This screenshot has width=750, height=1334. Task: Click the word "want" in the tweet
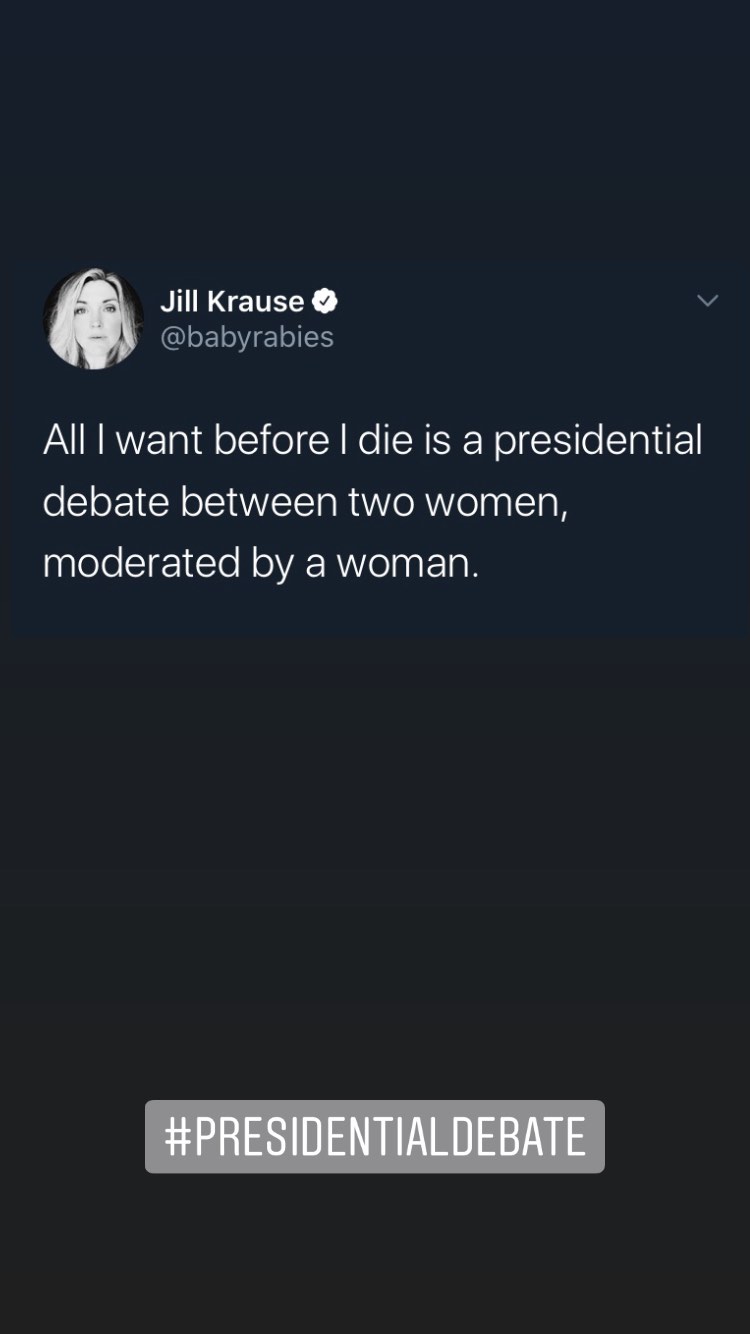[x=157, y=440]
